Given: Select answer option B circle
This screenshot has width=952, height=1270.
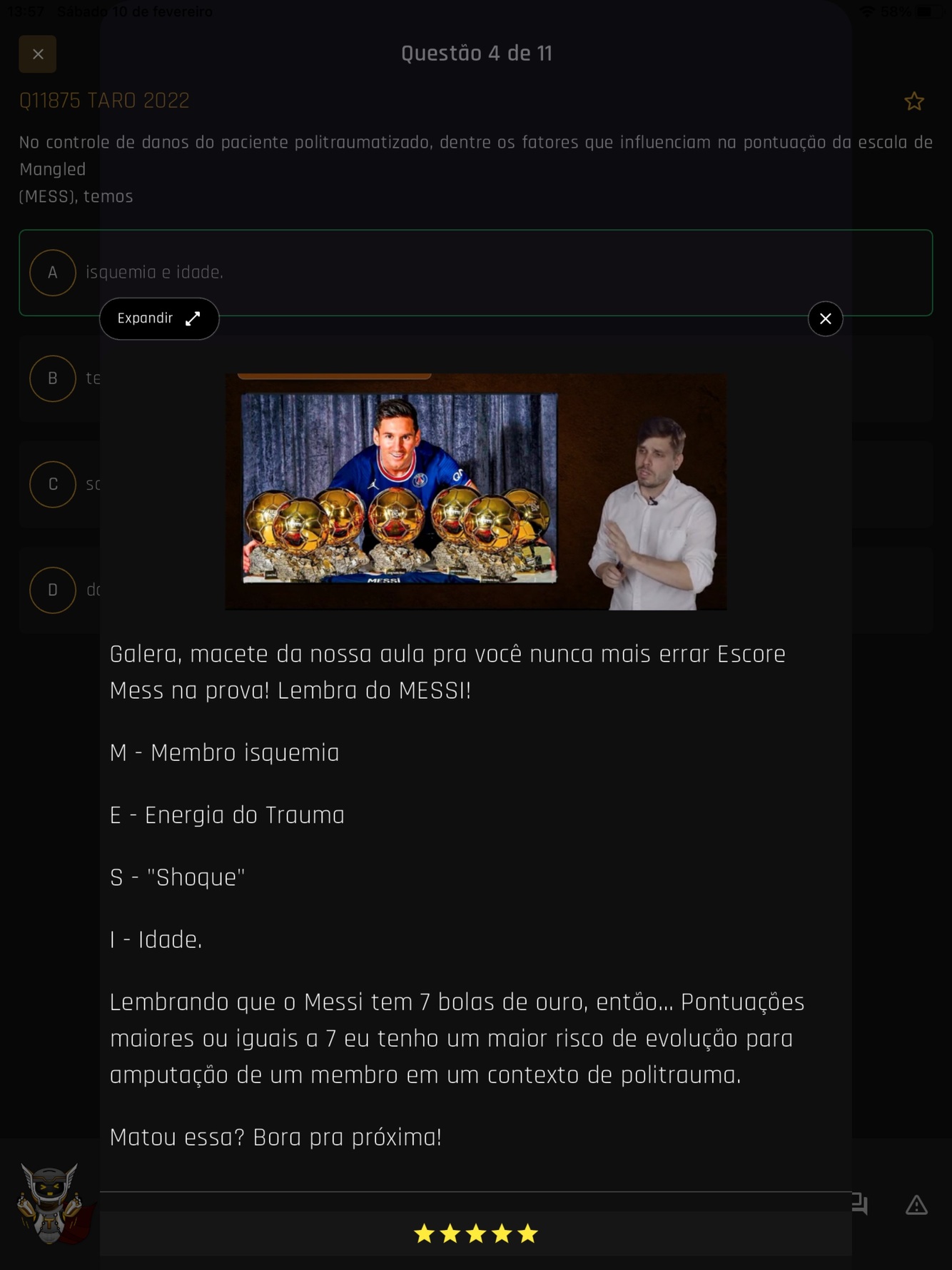Looking at the screenshot, I should (x=53, y=378).
